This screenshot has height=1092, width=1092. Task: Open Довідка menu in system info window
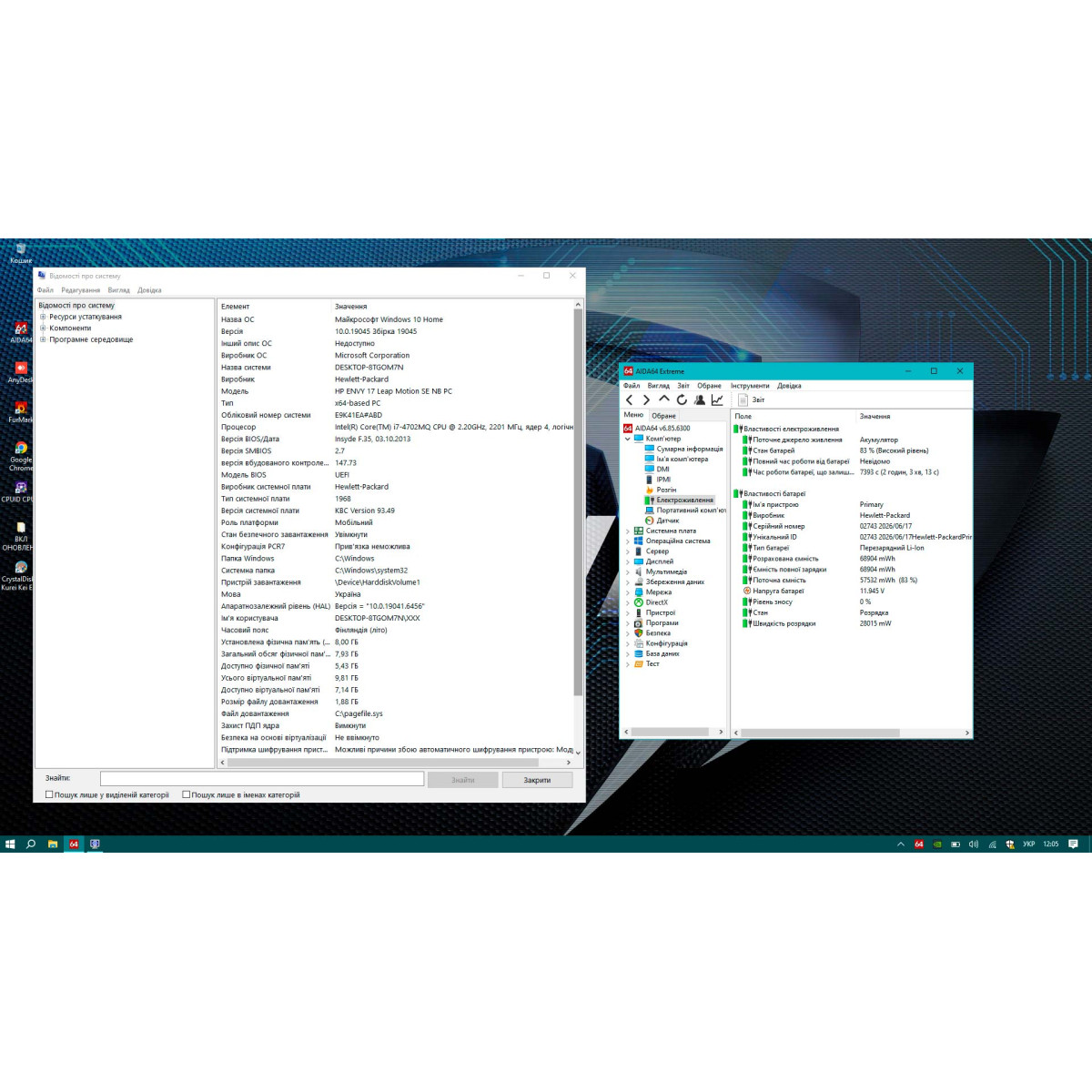point(149,290)
